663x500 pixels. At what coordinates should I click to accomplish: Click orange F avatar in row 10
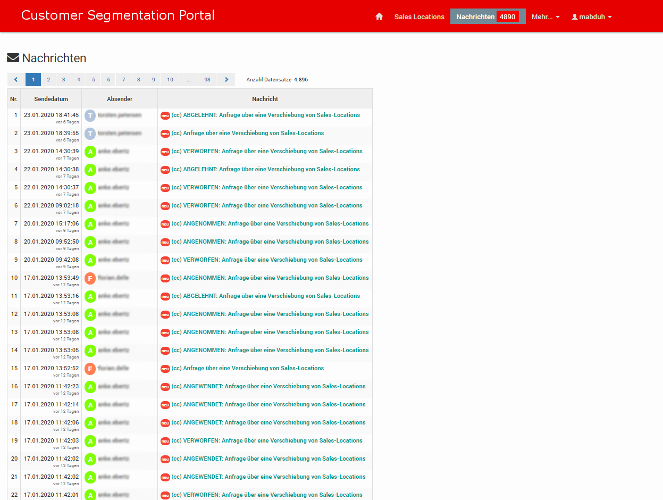[x=90, y=278]
